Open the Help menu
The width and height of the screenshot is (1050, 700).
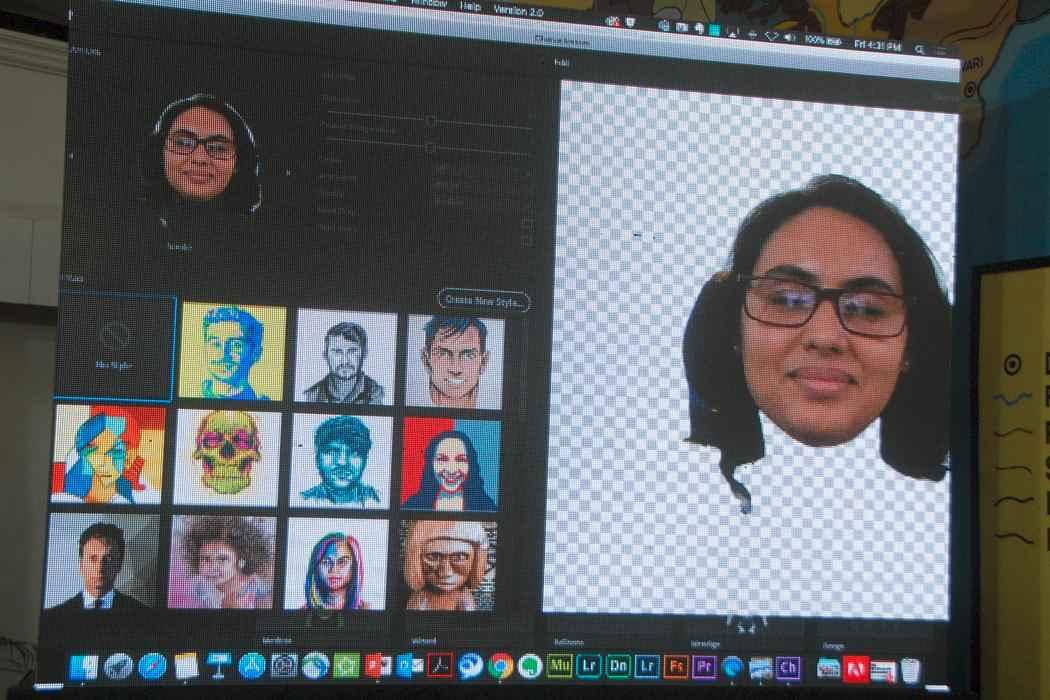point(470,6)
